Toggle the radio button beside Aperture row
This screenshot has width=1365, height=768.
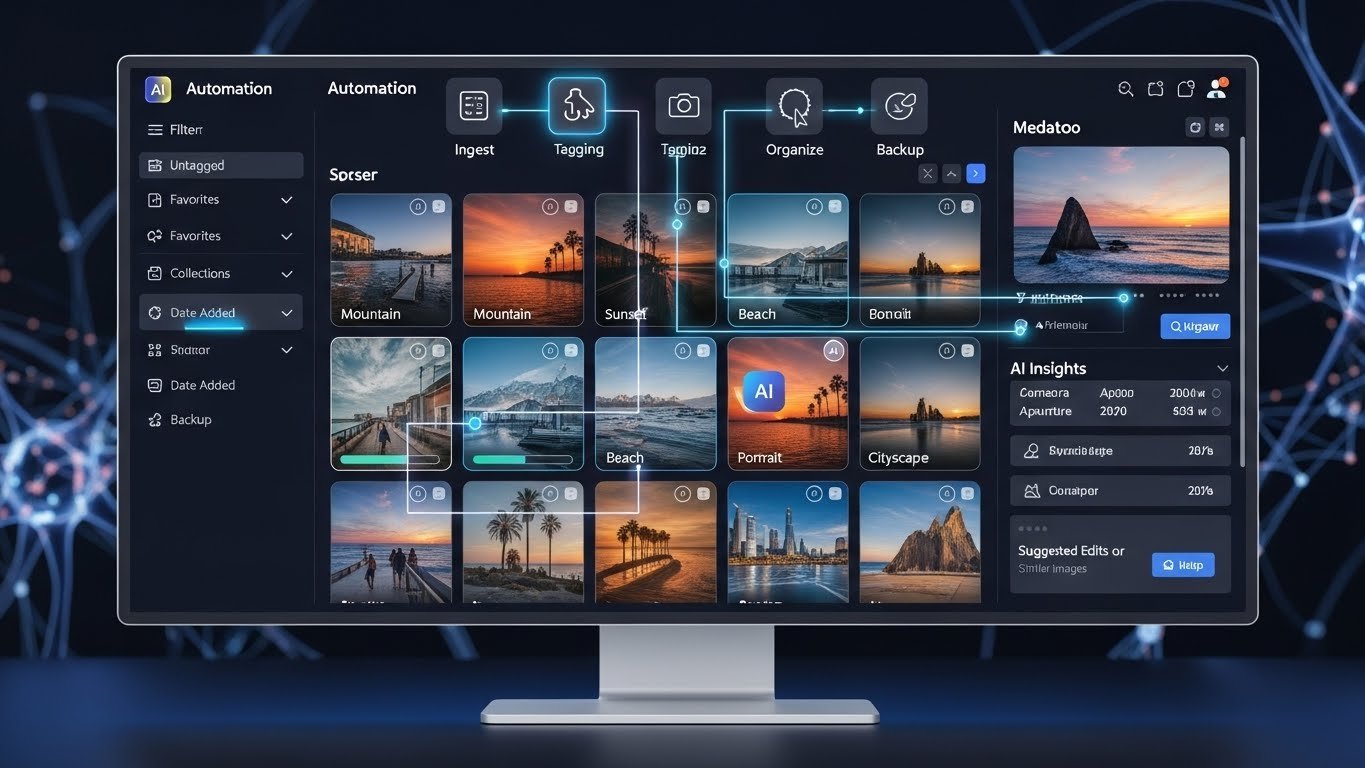pos(1216,412)
